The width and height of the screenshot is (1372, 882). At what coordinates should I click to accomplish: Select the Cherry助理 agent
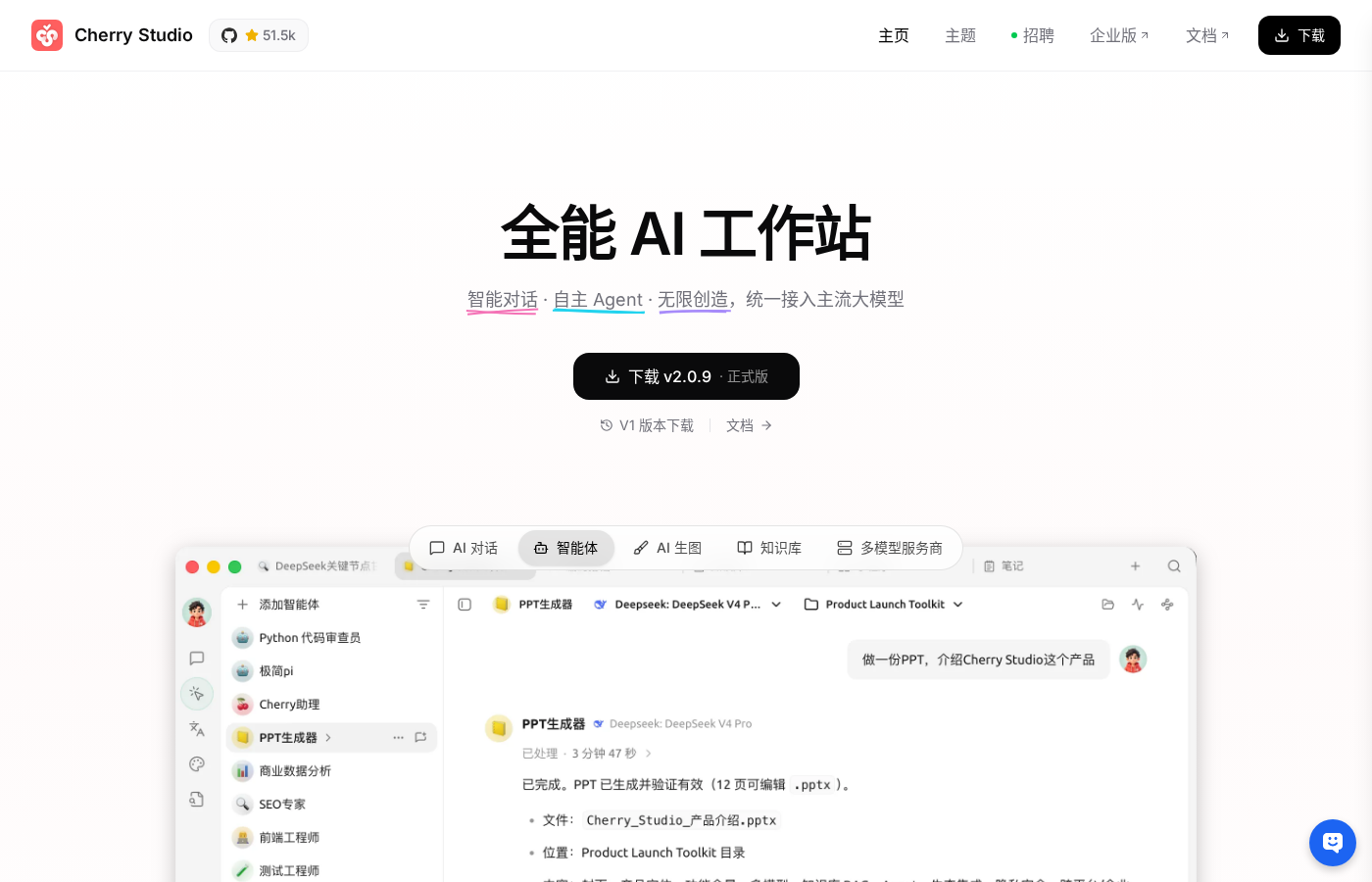331,705
